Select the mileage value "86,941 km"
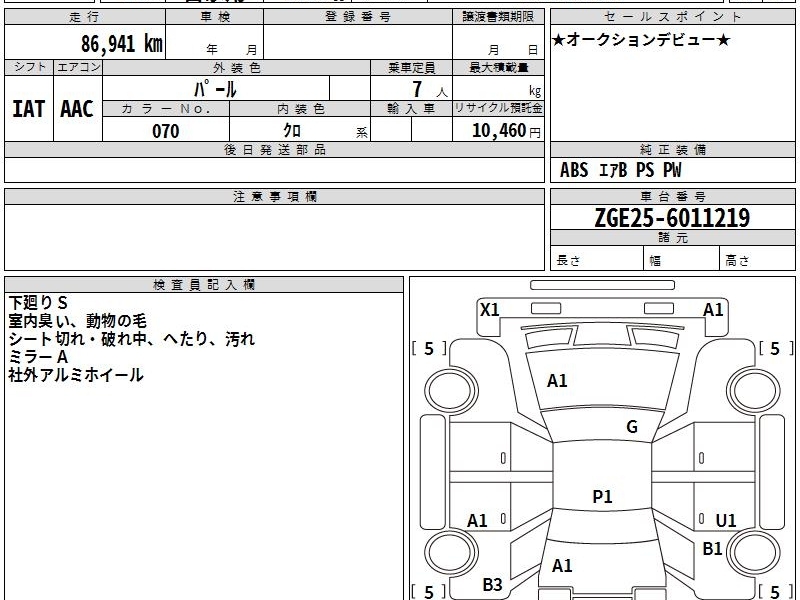 pyautogui.click(x=121, y=43)
